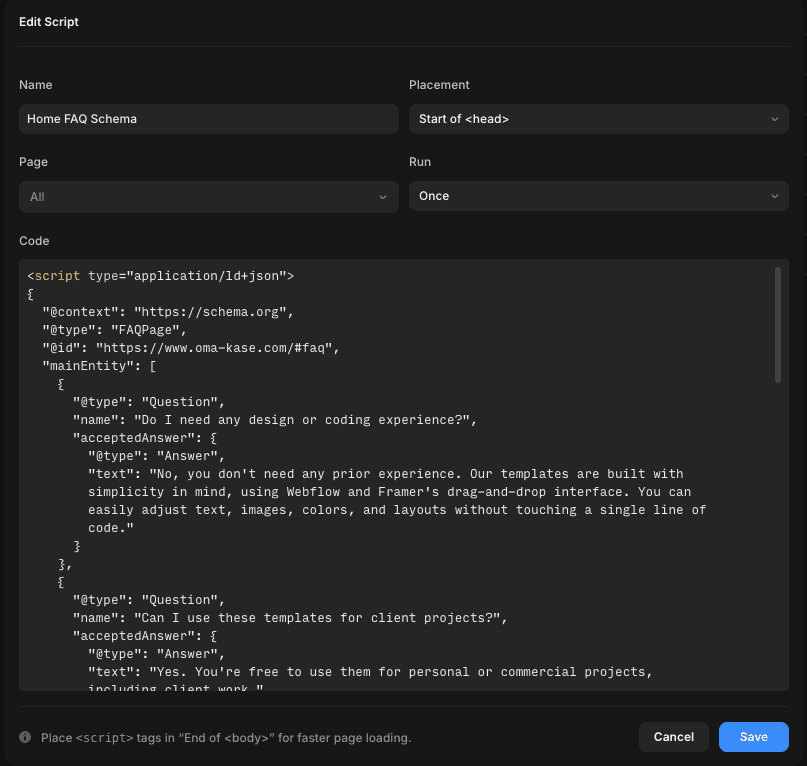Viewport: 807px width, 766px height.
Task: Click the chevron arrow in the Run dropdown
Action: pyautogui.click(x=775, y=196)
